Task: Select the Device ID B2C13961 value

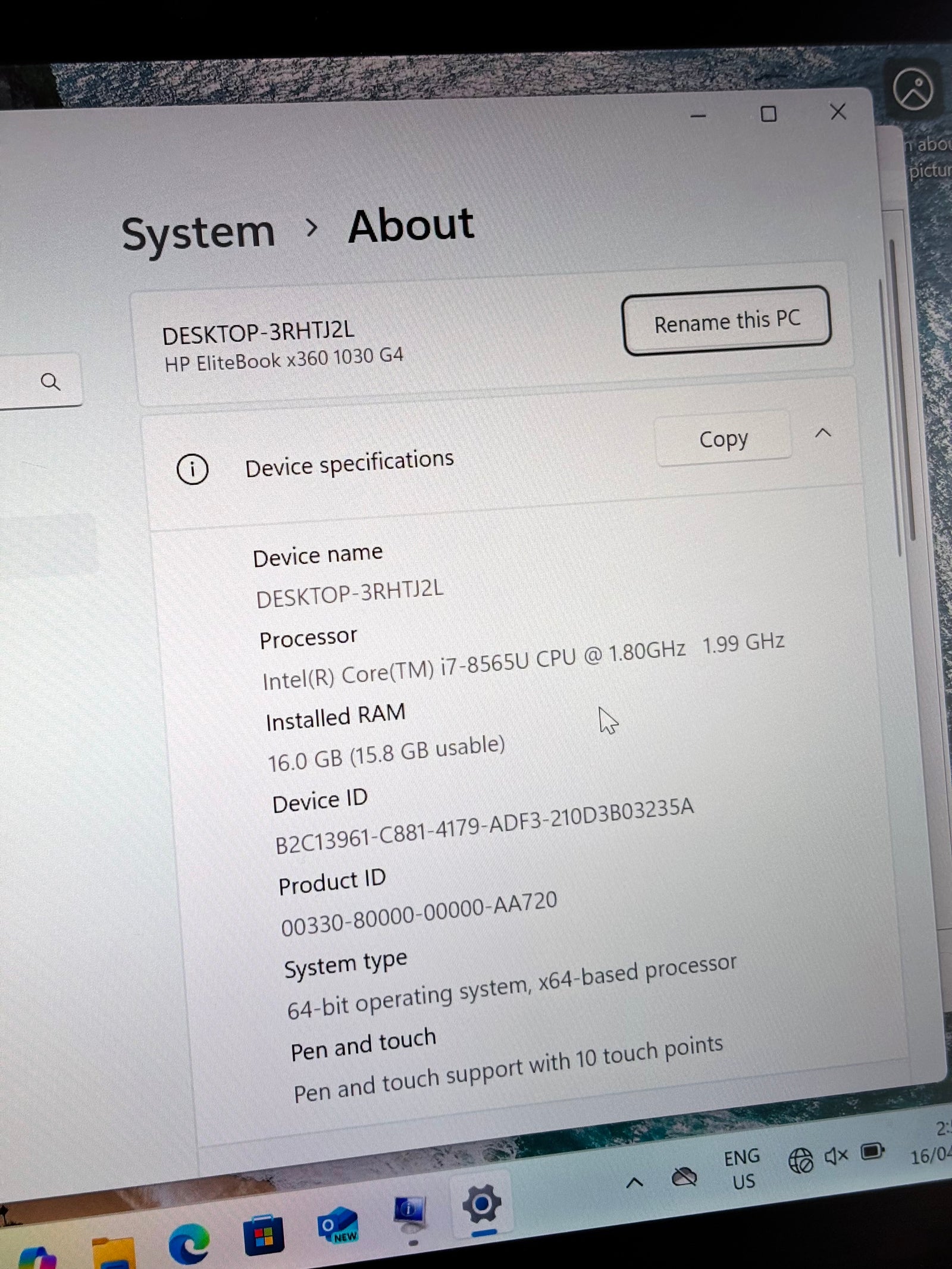Action: click(x=484, y=826)
